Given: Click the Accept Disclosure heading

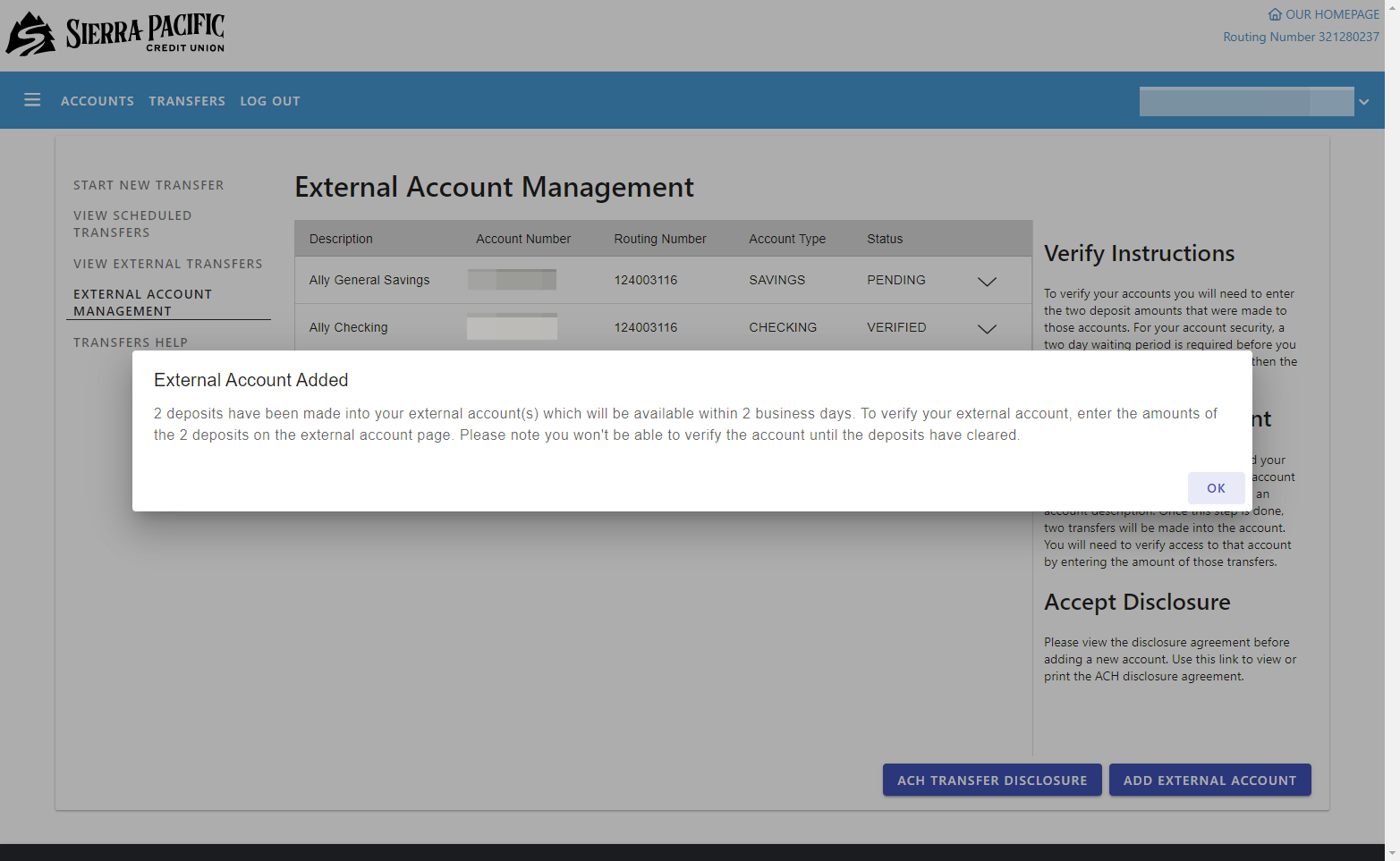Looking at the screenshot, I should tap(1137, 603).
